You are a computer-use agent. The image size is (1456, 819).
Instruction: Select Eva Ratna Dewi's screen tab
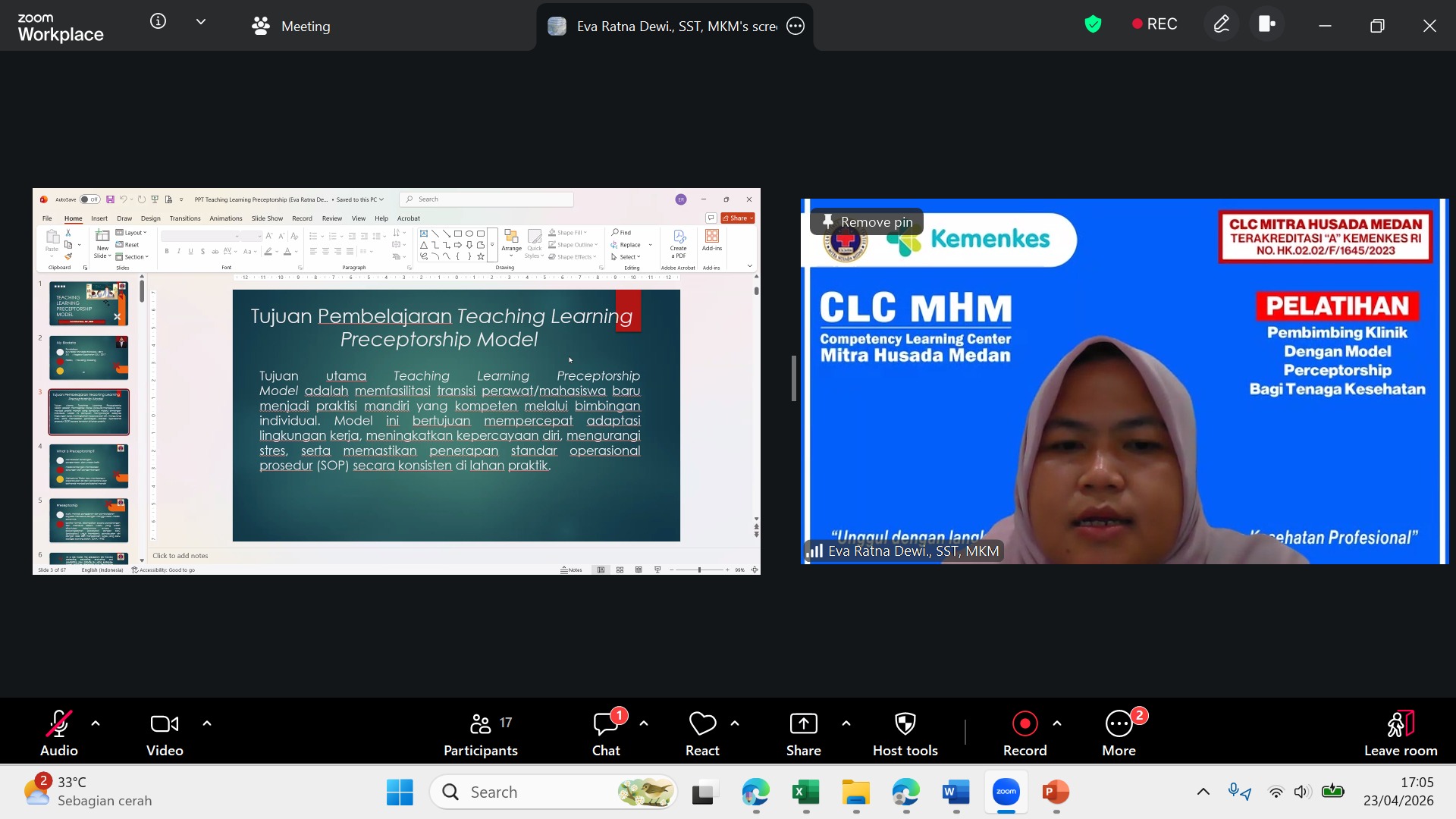666,27
